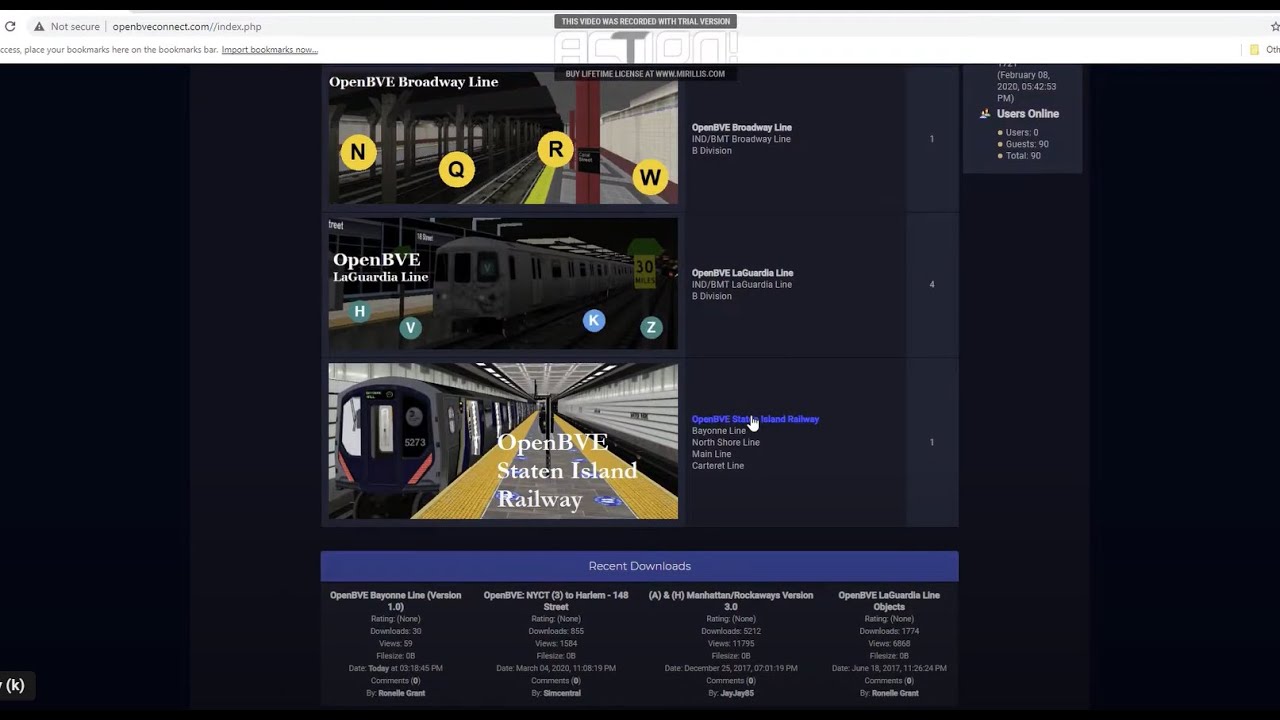Click Comments (0) under Manhattan/Rockaways download
Viewport: 1280px width, 720px height.
click(731, 681)
